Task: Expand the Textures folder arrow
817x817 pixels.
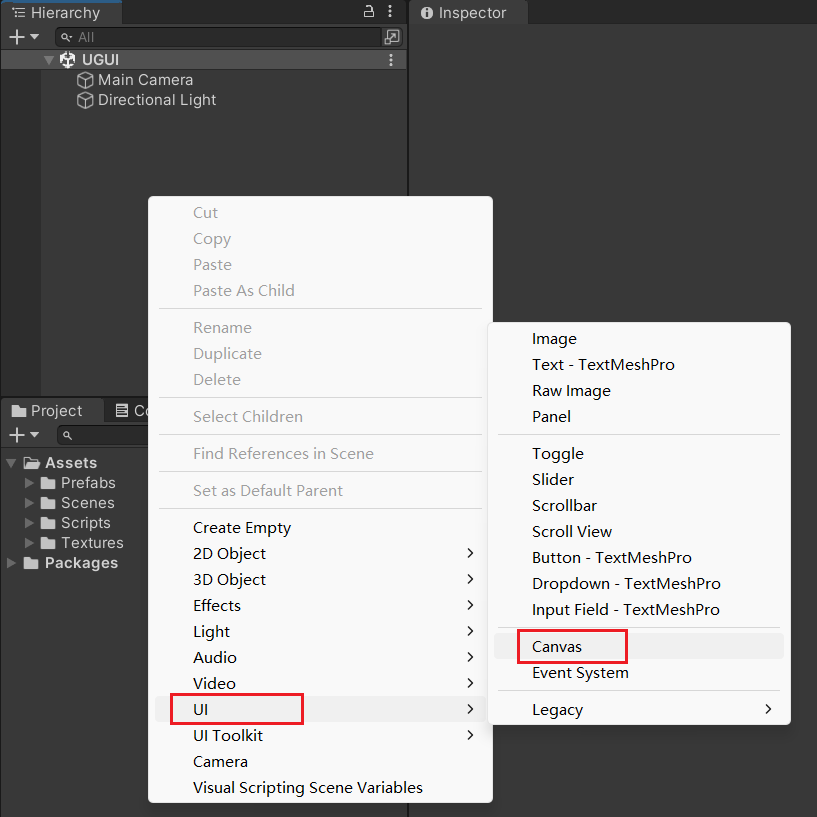Action: click(x=30, y=543)
